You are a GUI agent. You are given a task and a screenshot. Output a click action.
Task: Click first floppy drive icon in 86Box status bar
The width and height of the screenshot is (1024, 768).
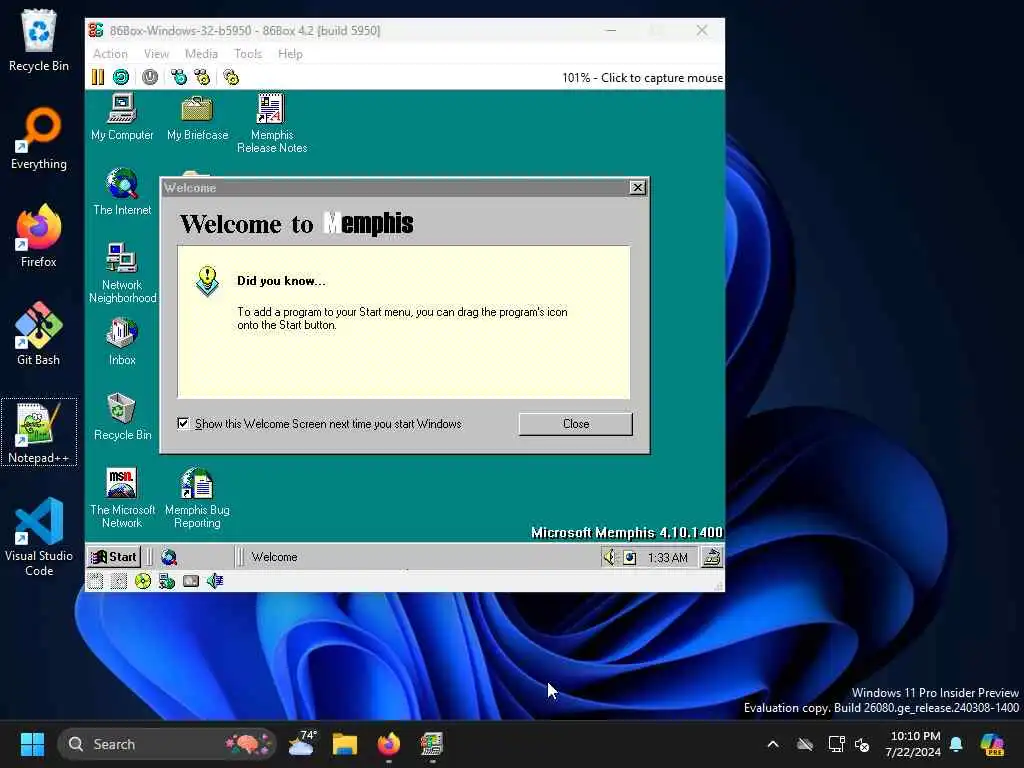pyautogui.click(x=95, y=581)
